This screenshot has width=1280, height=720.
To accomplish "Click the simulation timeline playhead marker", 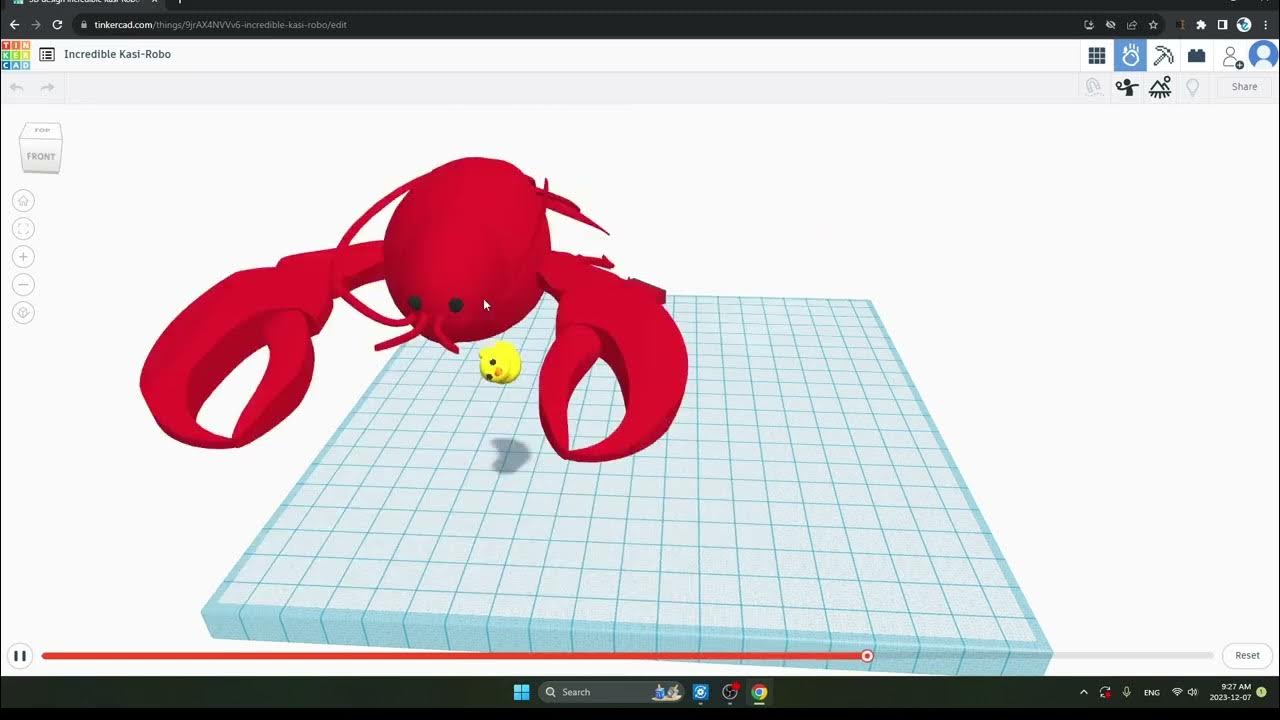I will 867,656.
